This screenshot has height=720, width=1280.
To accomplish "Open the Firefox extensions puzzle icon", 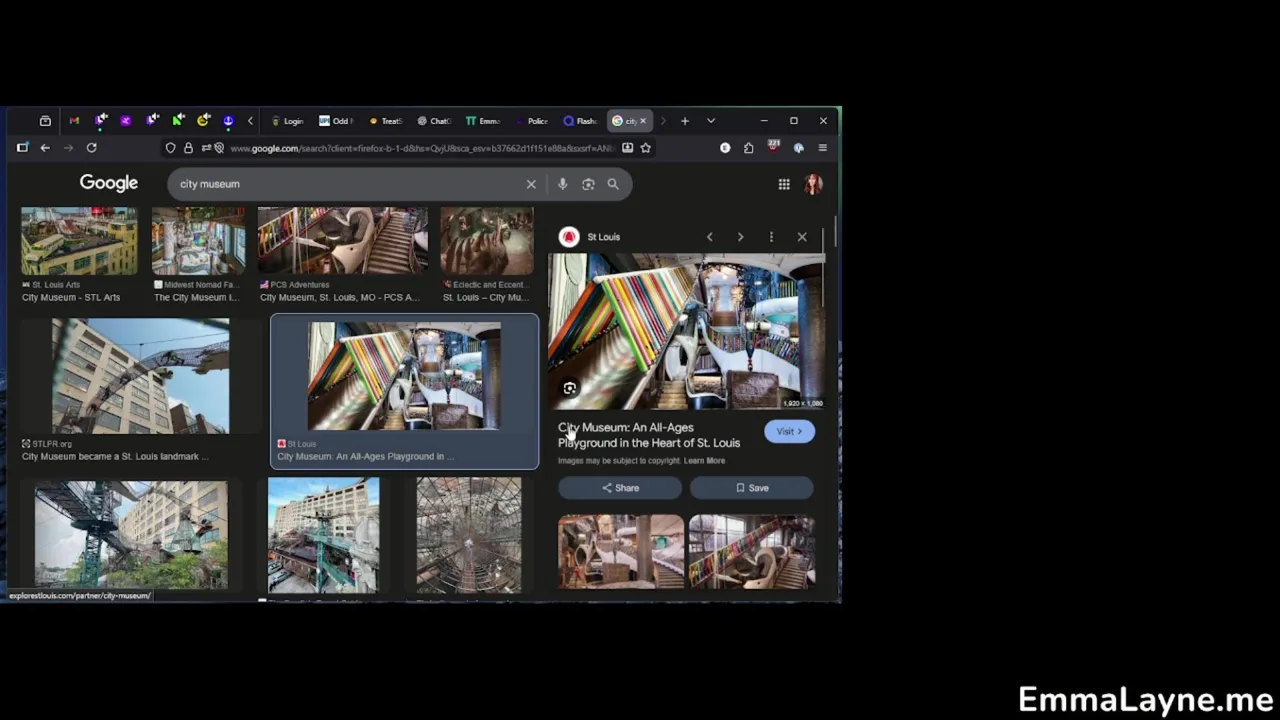I will click(x=748, y=148).
